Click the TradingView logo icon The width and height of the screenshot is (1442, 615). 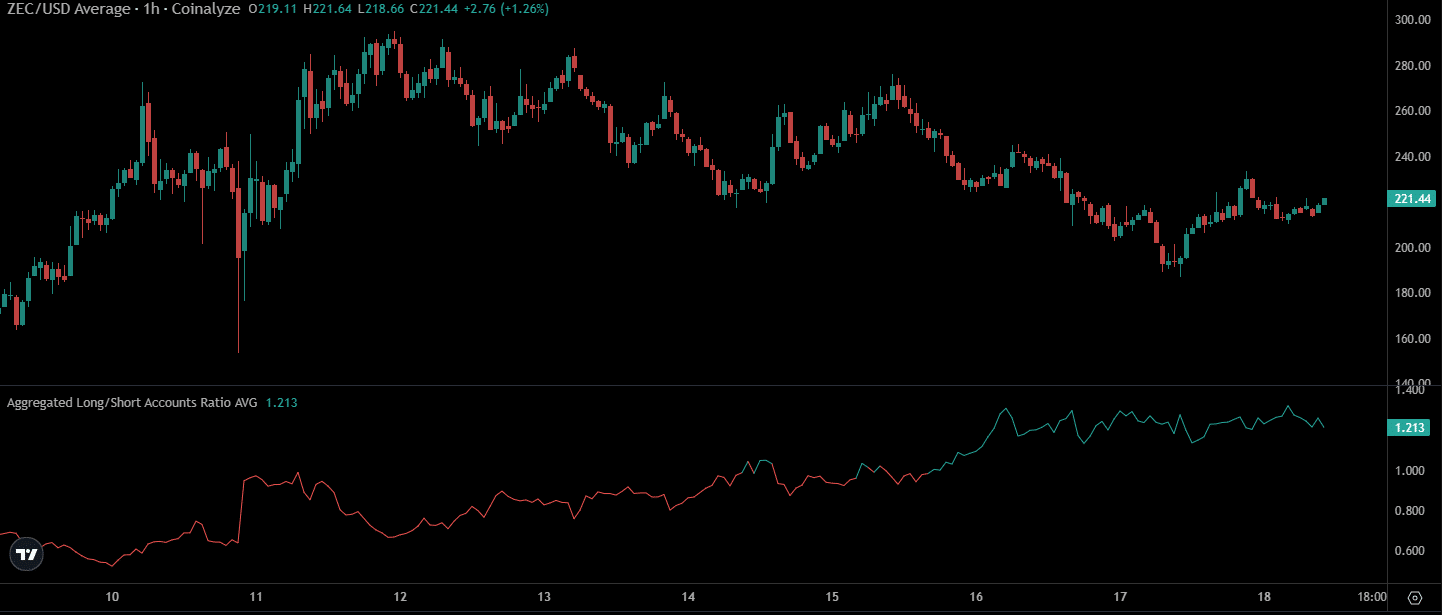[x=26, y=554]
